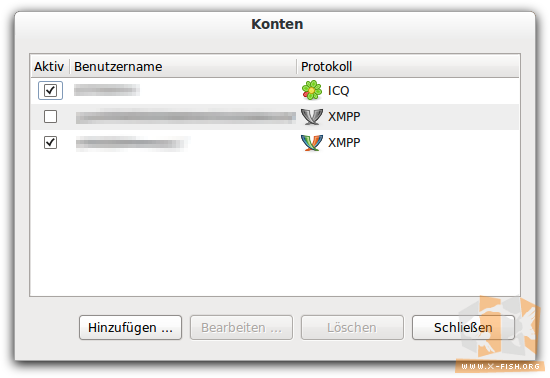The height and width of the screenshot is (378, 550).
Task: Click the Bearbeiten button
Action: (241, 328)
